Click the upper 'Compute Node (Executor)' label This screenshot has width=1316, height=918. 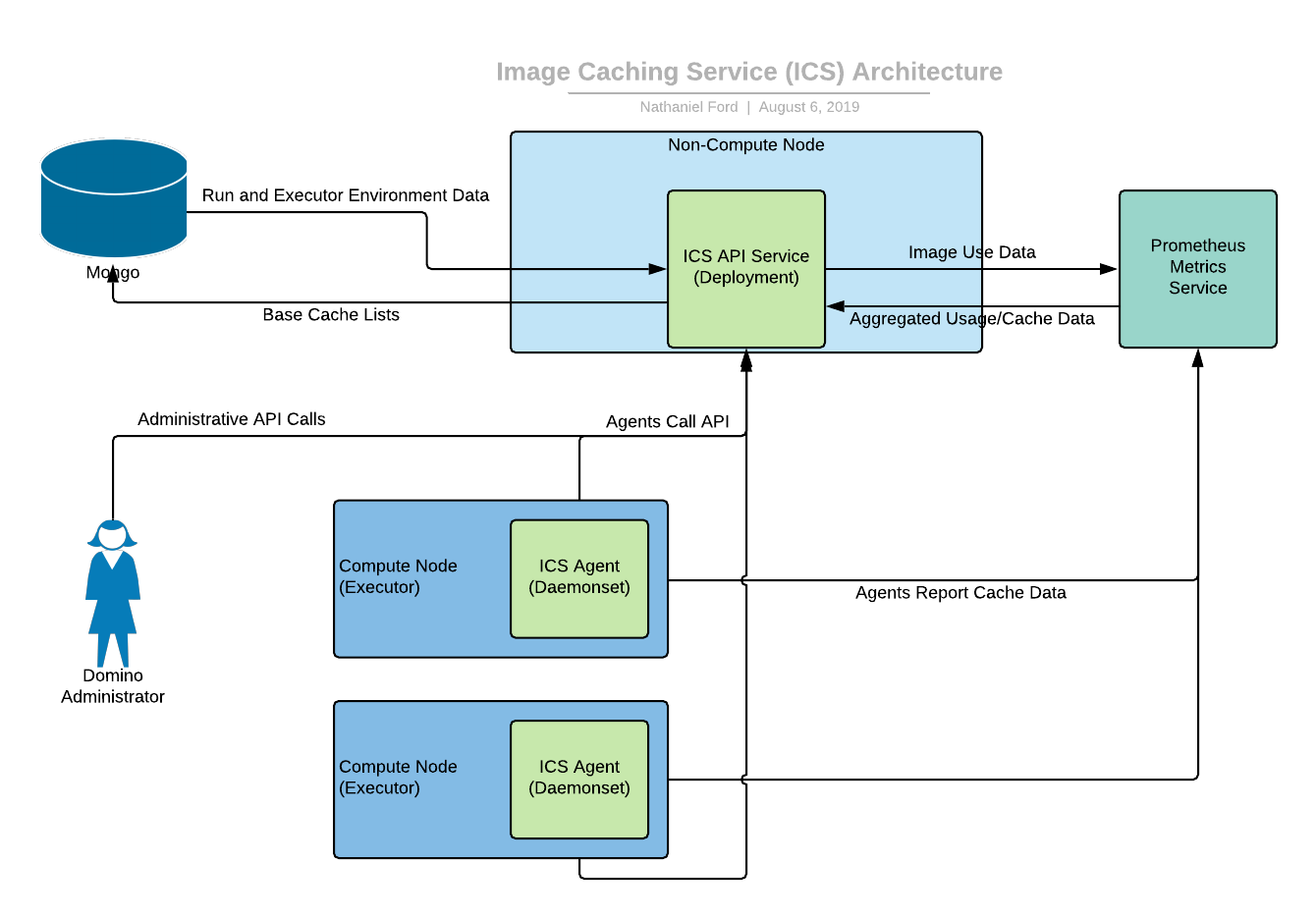coord(398,576)
